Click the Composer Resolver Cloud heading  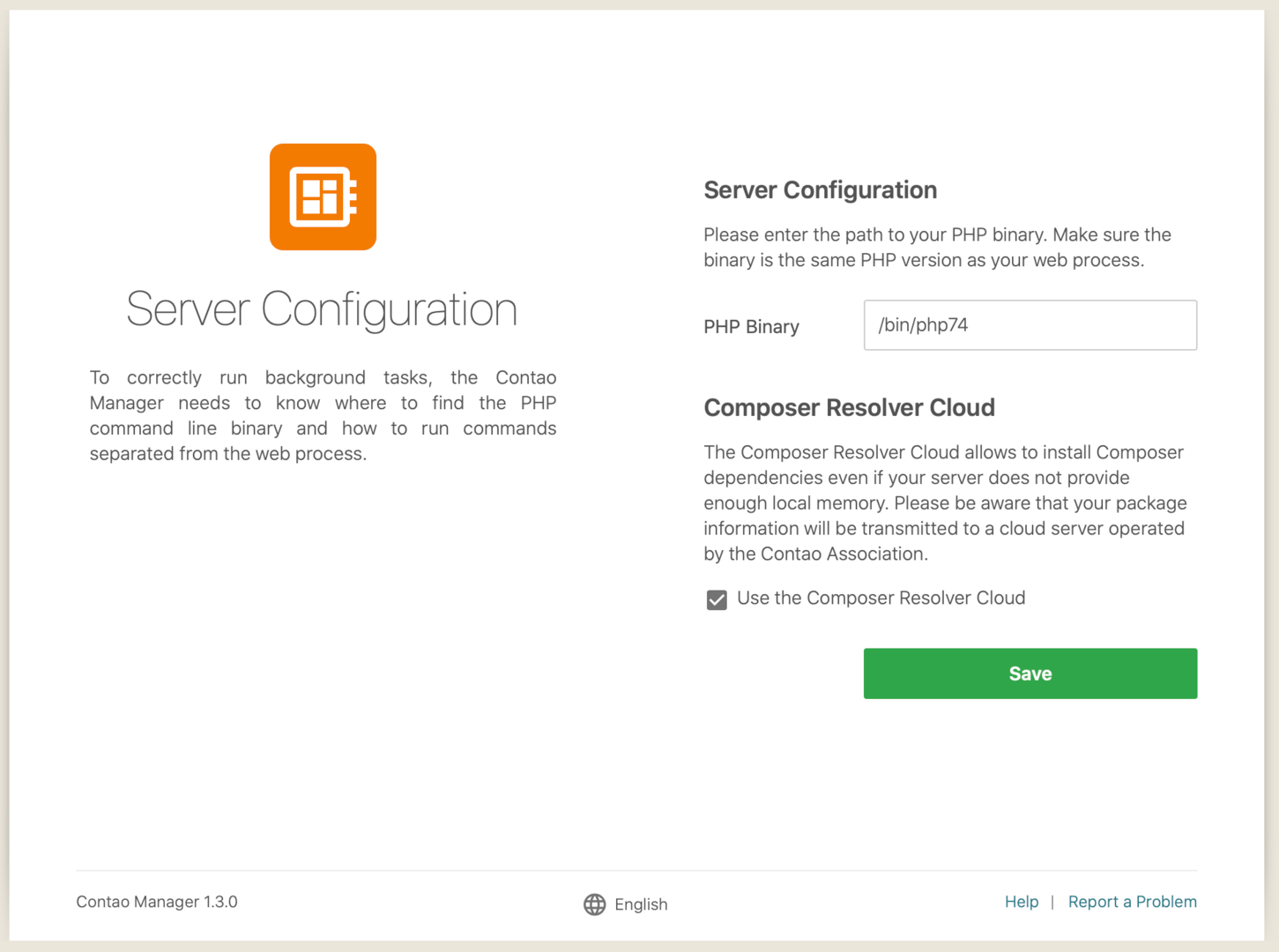point(849,407)
